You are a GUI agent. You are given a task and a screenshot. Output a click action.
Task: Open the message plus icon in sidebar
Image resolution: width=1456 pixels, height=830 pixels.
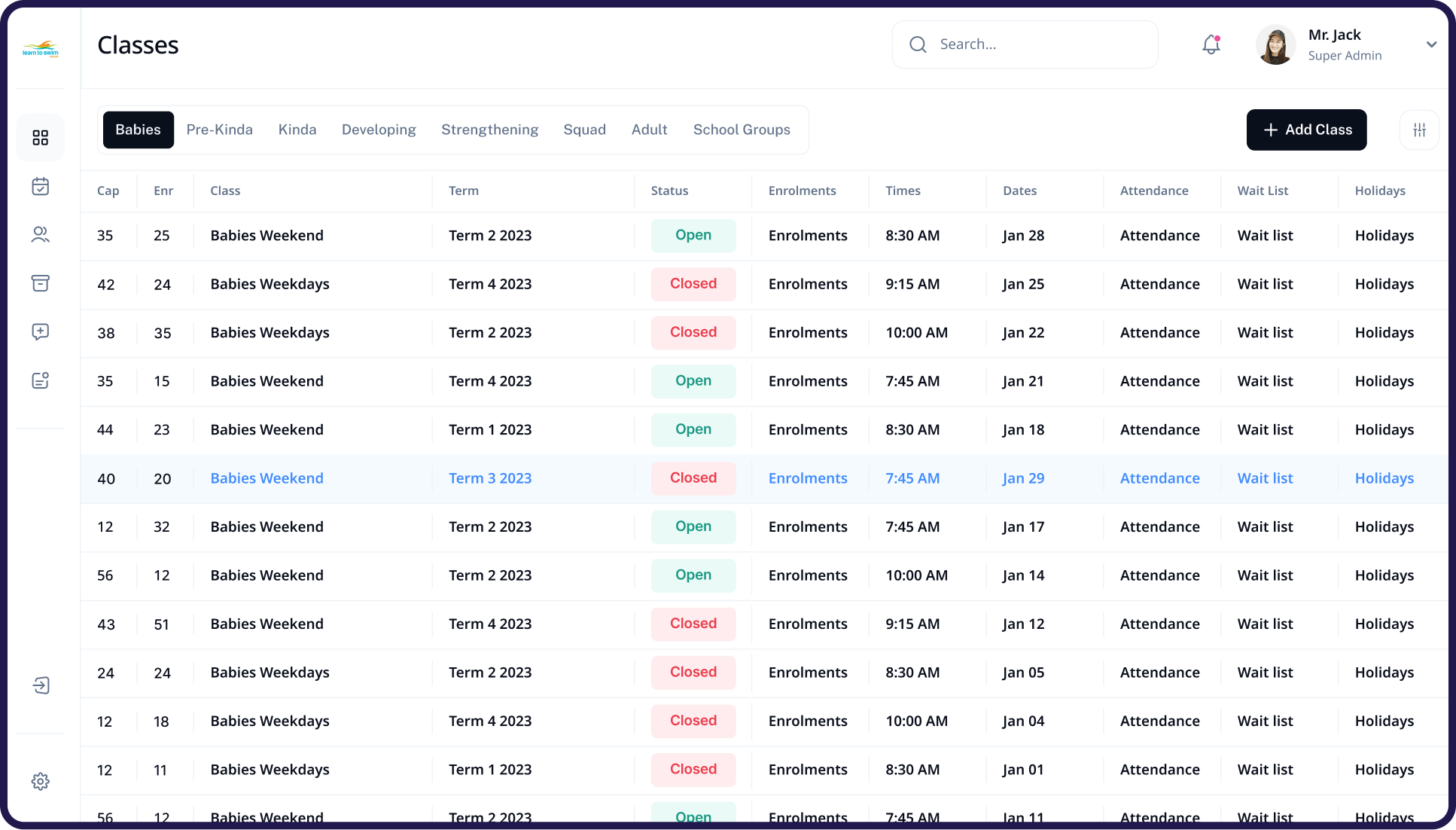pos(41,331)
